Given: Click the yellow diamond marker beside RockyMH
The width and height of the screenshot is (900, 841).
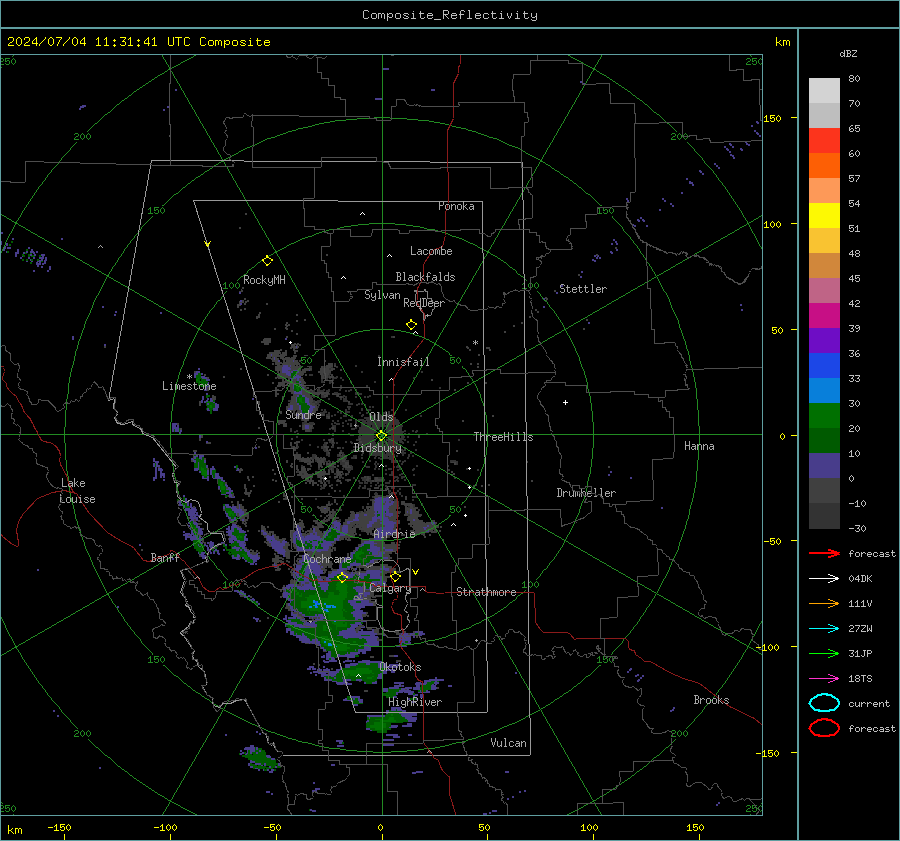Looking at the screenshot, I should [x=267, y=261].
